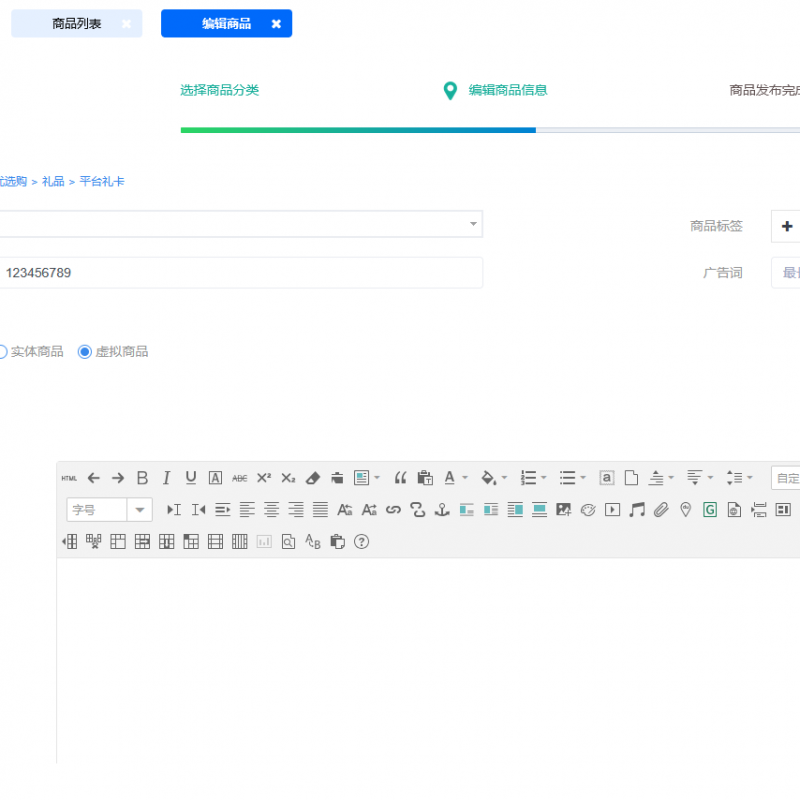
Task: Click the 123456789 text input field
Action: pyautogui.click(x=240, y=273)
